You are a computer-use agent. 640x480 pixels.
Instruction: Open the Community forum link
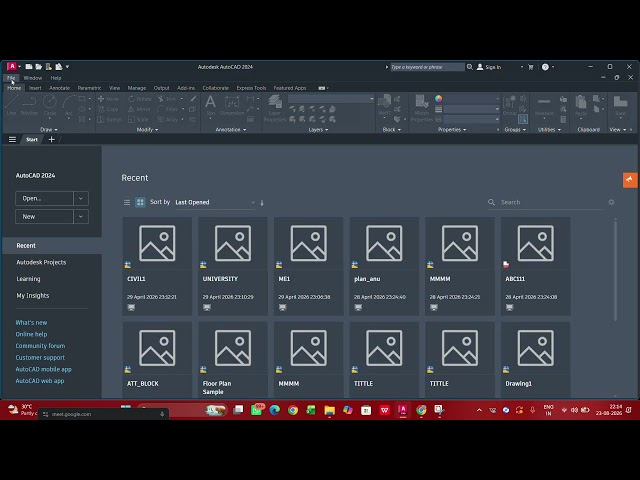pos(40,346)
